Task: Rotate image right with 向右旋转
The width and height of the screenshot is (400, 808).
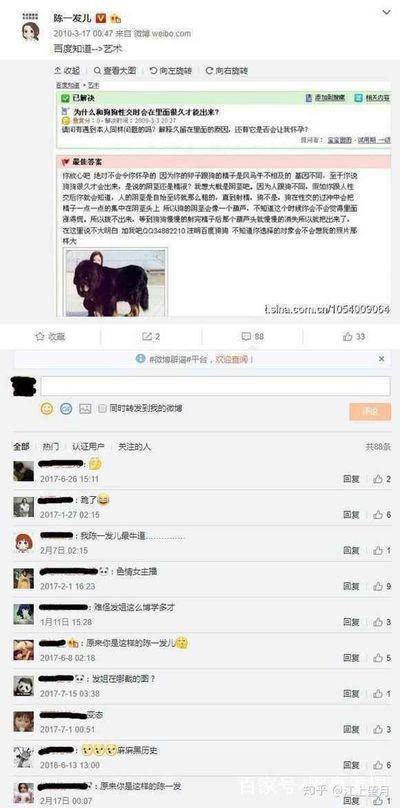Action: [x=227, y=71]
